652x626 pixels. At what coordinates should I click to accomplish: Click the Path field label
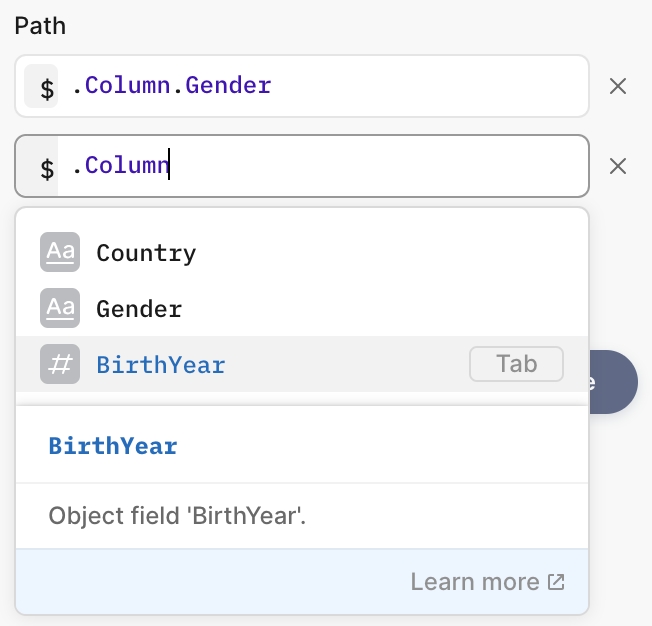pos(40,26)
